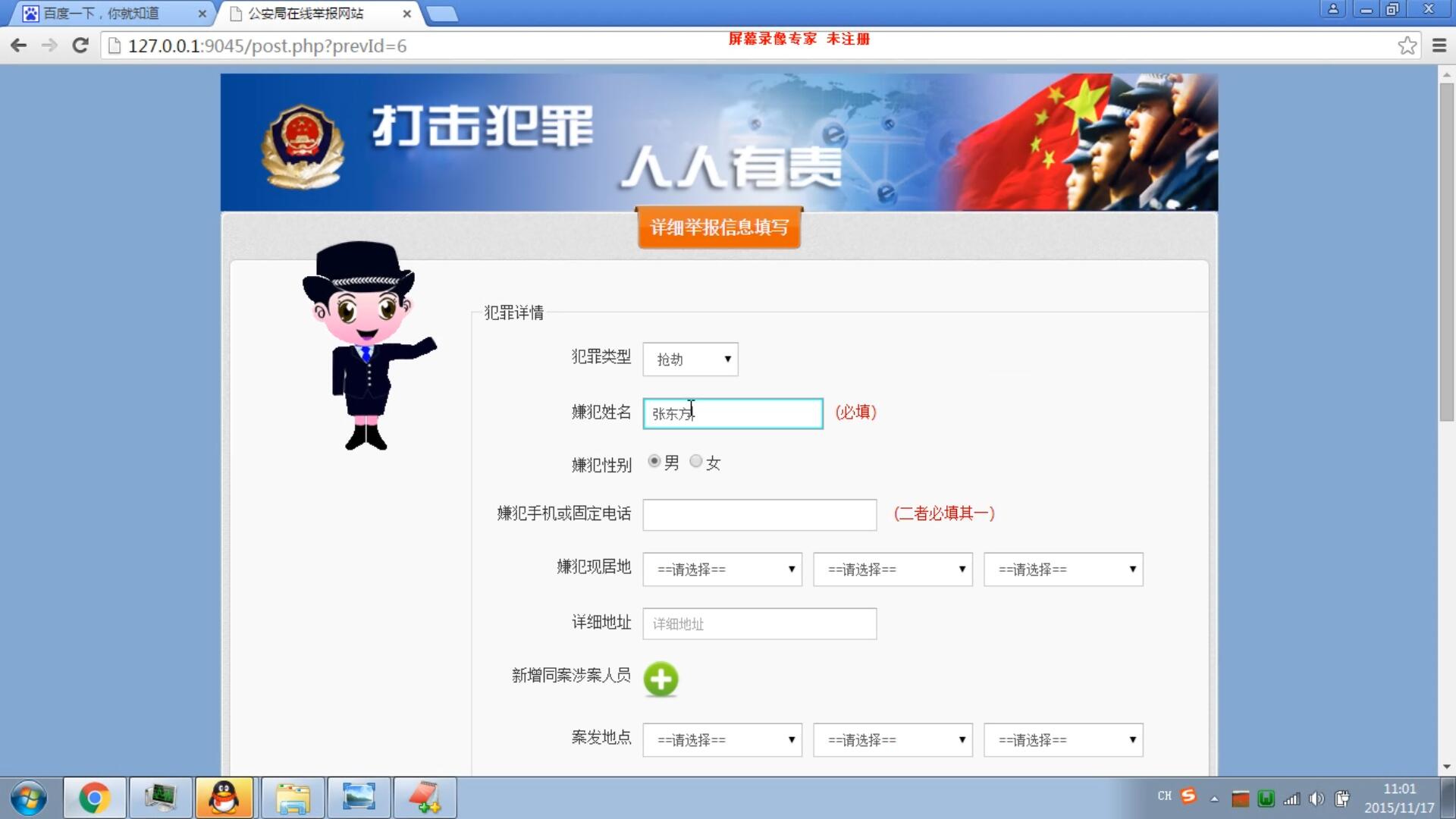Open monitor program icon on taskbar
The height and width of the screenshot is (819, 1456).
point(161,798)
